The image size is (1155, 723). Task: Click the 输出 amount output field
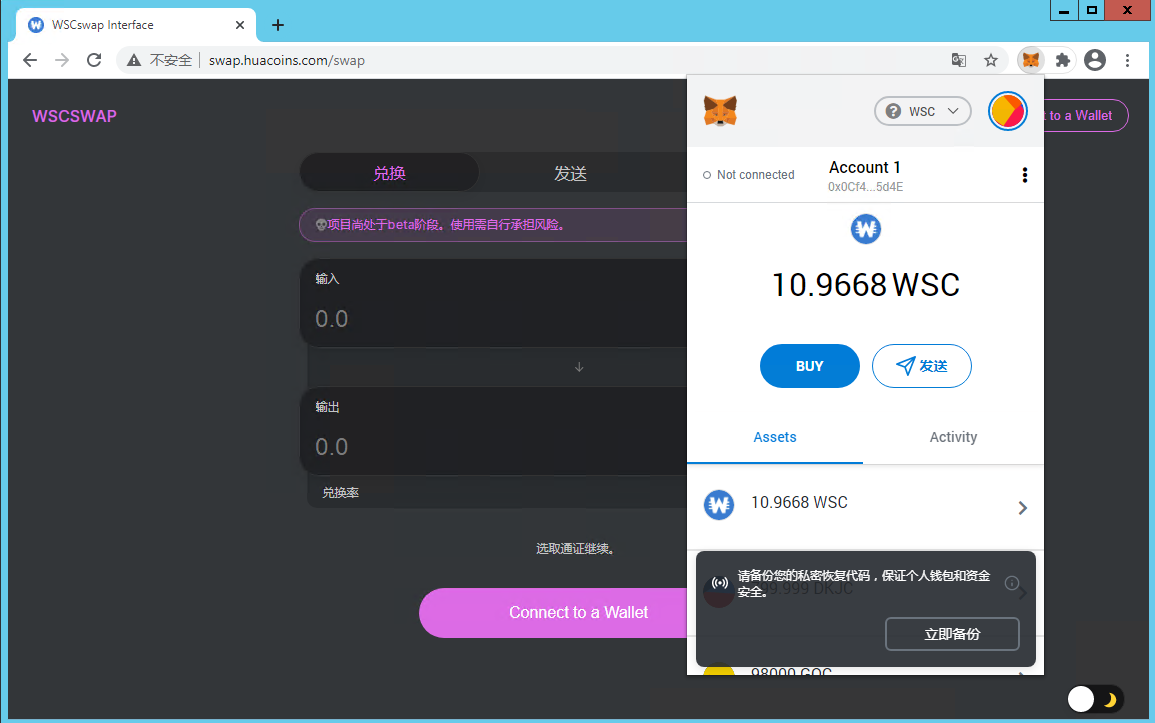494,447
